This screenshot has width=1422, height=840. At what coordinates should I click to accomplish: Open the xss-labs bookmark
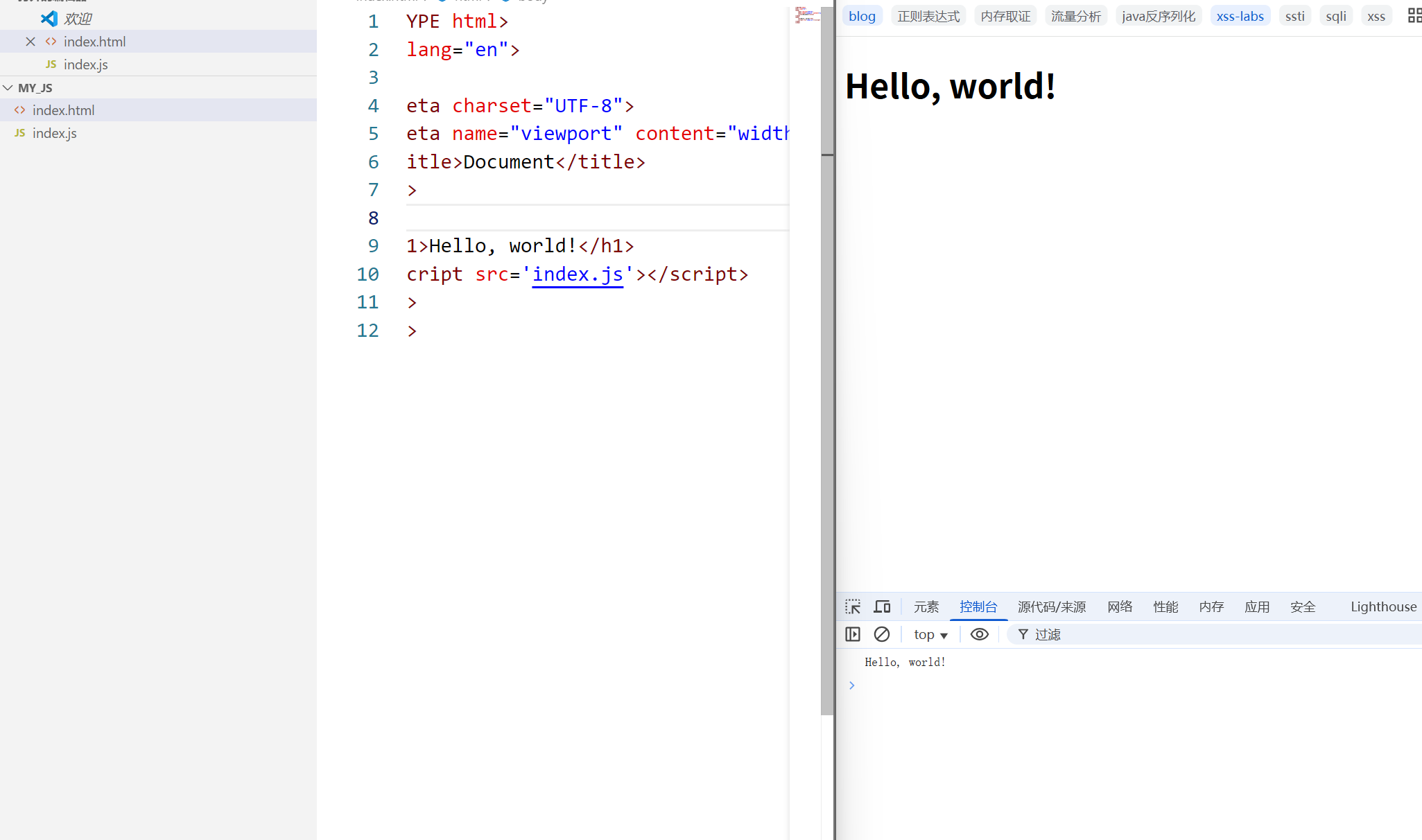[x=1240, y=16]
